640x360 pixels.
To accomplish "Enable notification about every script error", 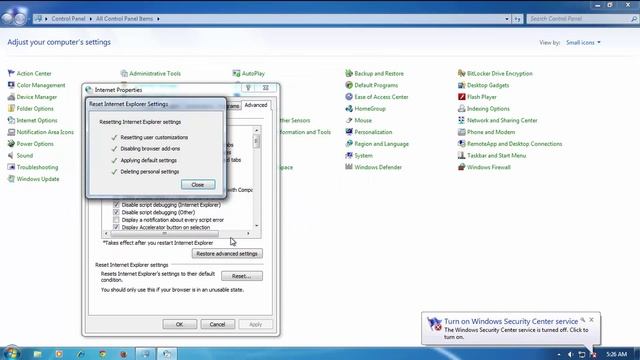I will point(116,220).
